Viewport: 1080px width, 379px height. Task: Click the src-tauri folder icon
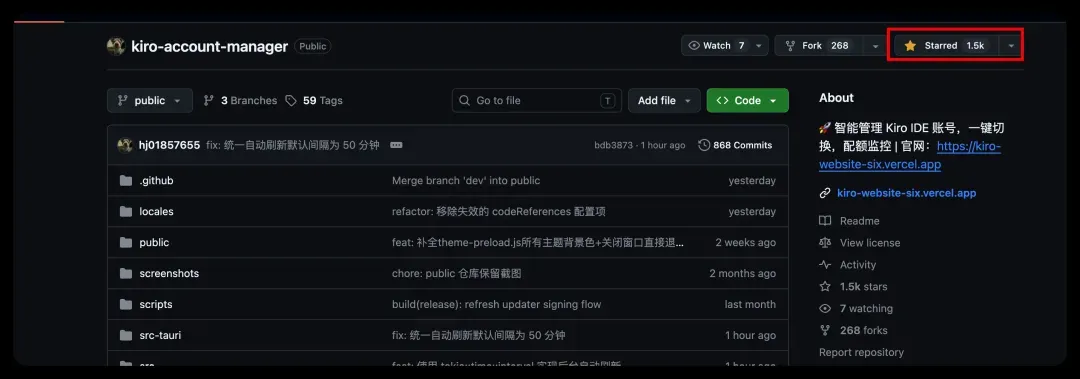(x=125, y=336)
